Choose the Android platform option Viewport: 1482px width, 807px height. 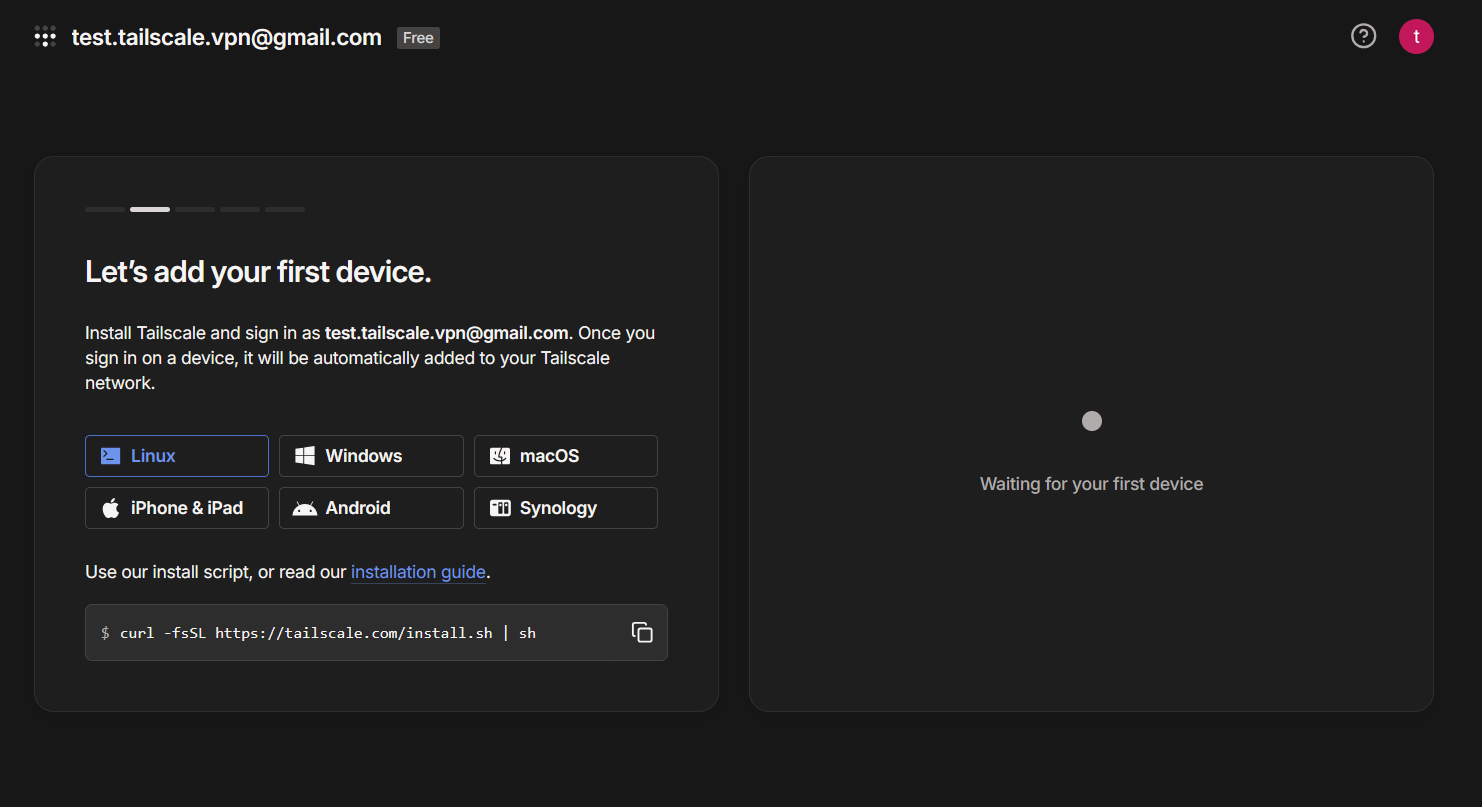click(x=371, y=508)
